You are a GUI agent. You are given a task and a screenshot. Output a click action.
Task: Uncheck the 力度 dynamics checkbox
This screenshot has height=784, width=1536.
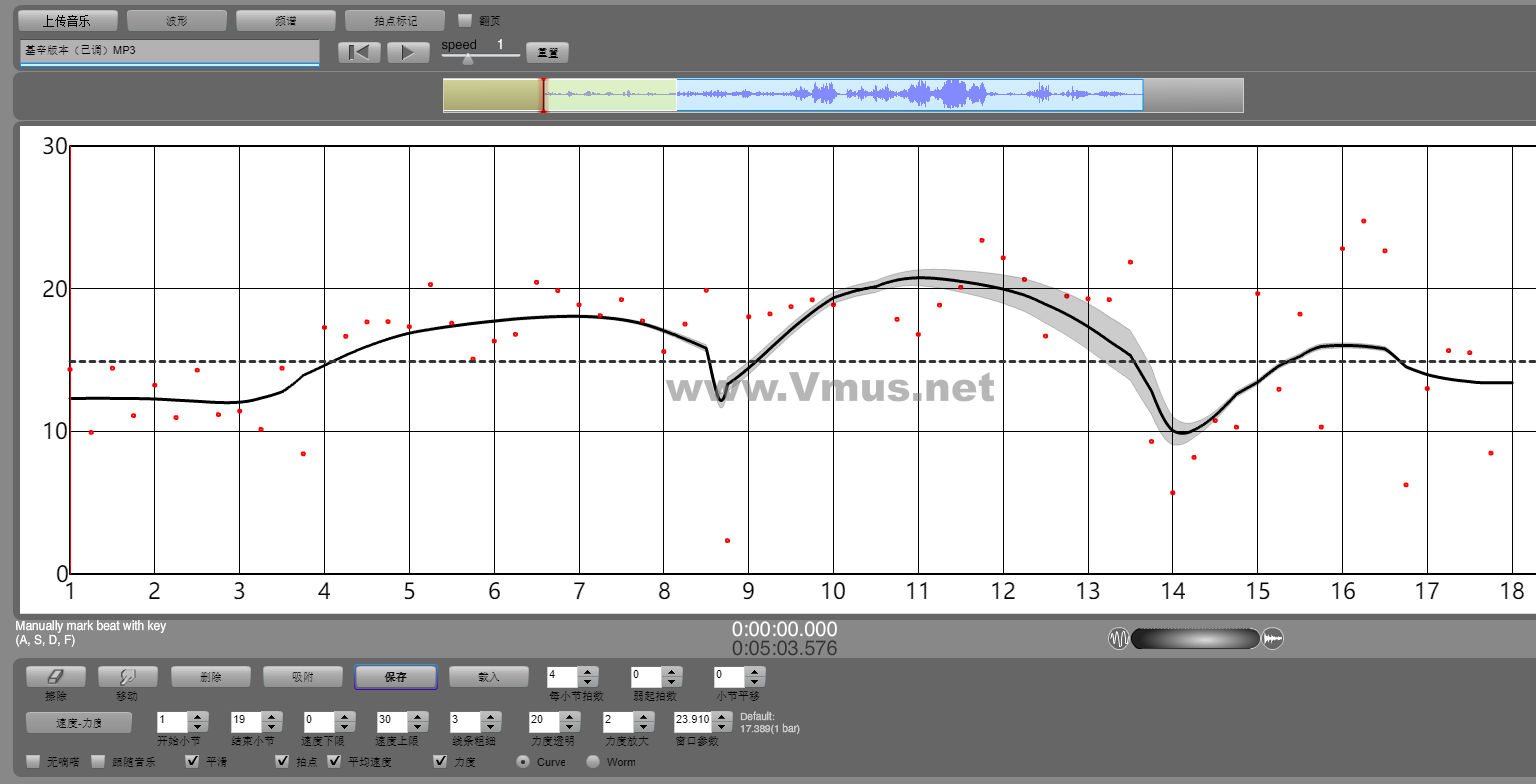click(x=440, y=761)
